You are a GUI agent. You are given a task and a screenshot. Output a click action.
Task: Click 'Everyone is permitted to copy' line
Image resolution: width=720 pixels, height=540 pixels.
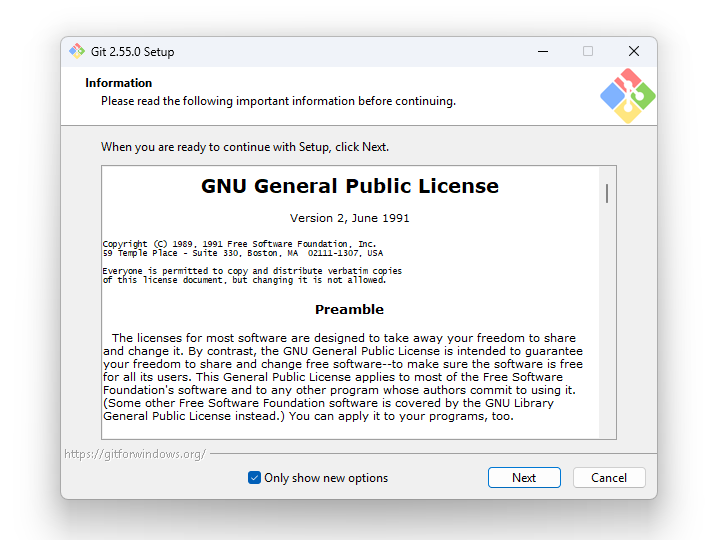[x=252, y=271]
